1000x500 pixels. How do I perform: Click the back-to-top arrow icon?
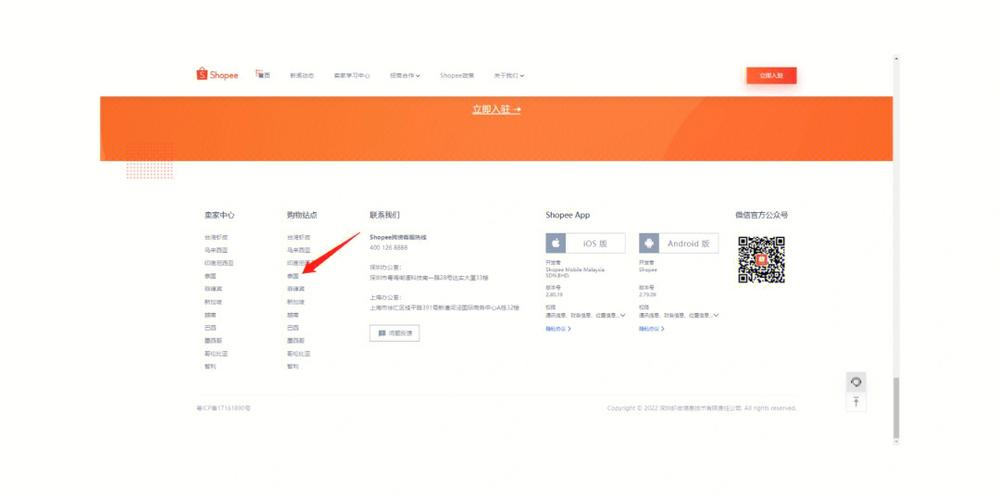tap(856, 401)
